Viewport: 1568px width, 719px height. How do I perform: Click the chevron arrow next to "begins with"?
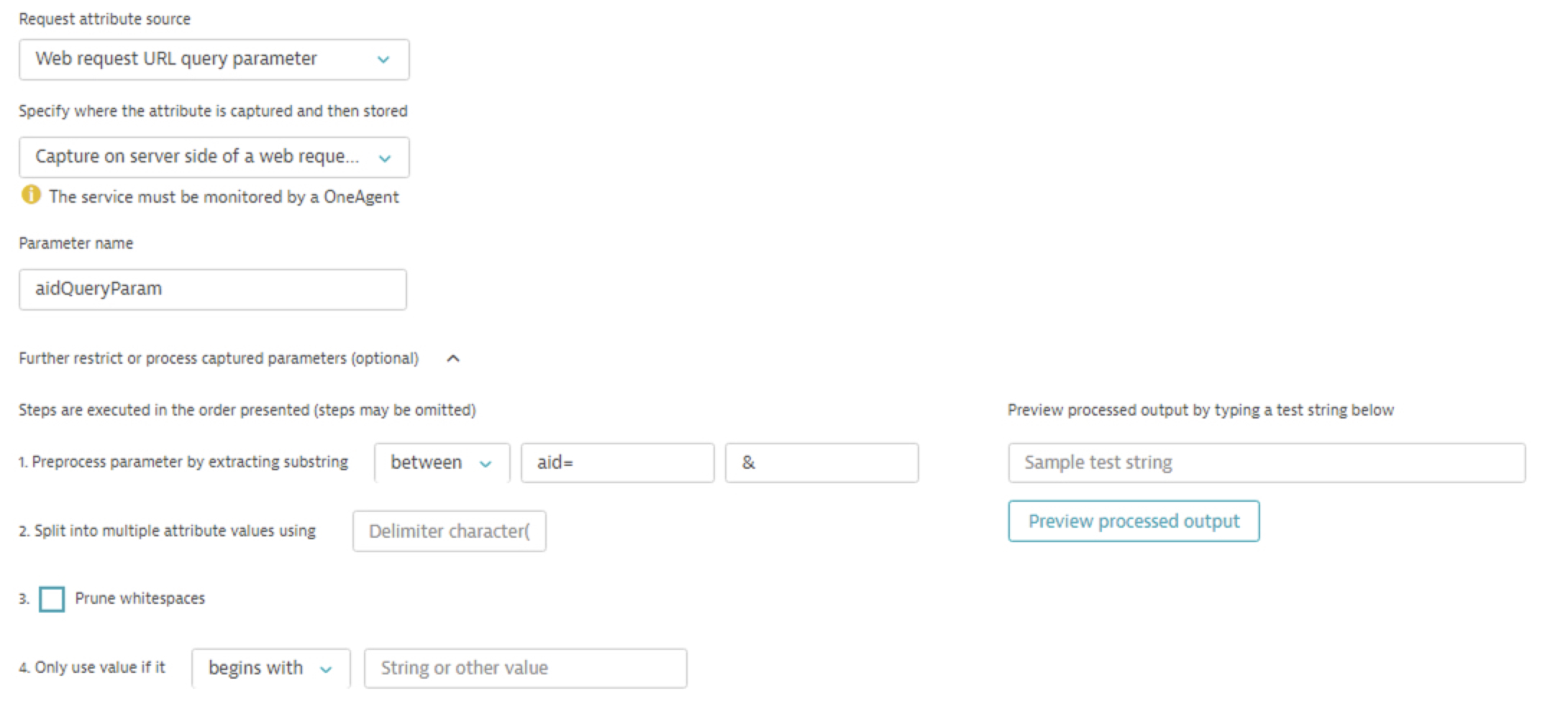point(326,669)
